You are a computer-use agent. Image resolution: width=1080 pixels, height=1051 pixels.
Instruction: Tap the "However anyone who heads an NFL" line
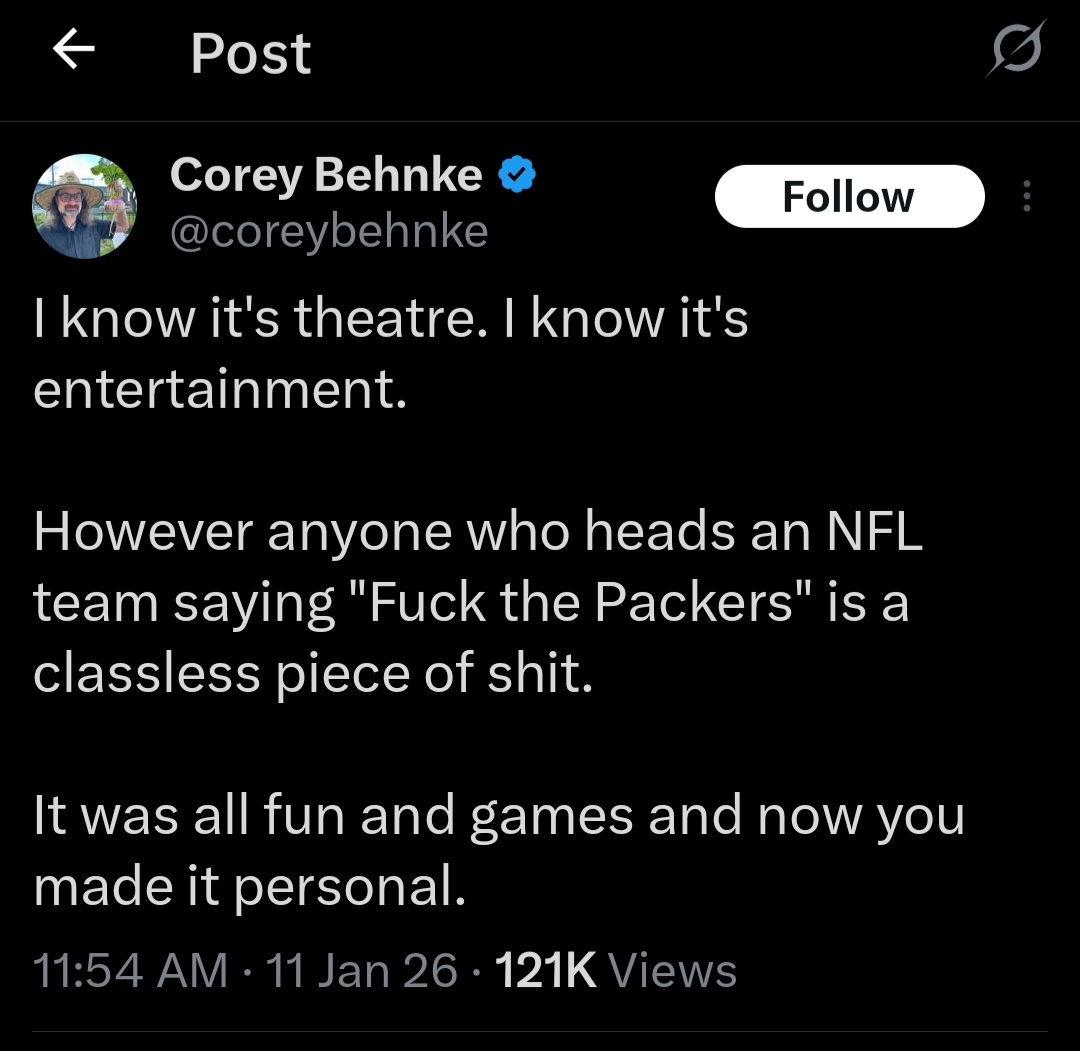tap(477, 531)
